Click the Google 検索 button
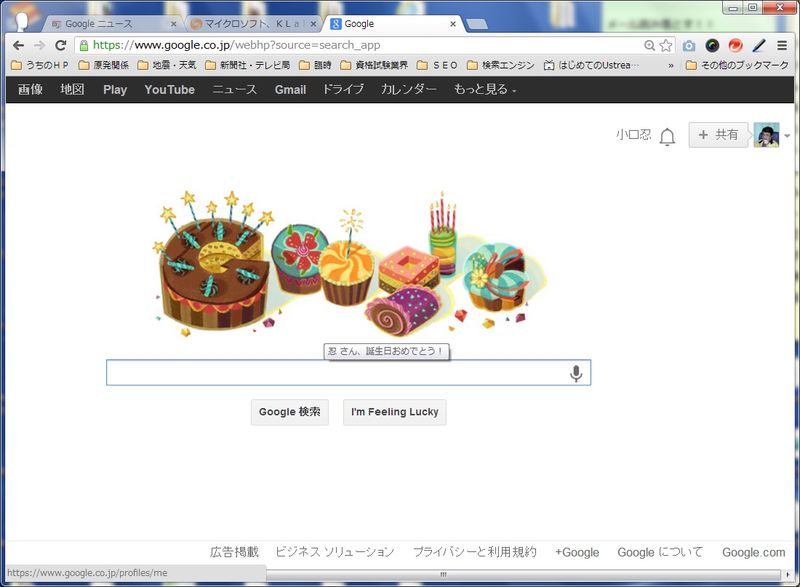 (x=290, y=412)
